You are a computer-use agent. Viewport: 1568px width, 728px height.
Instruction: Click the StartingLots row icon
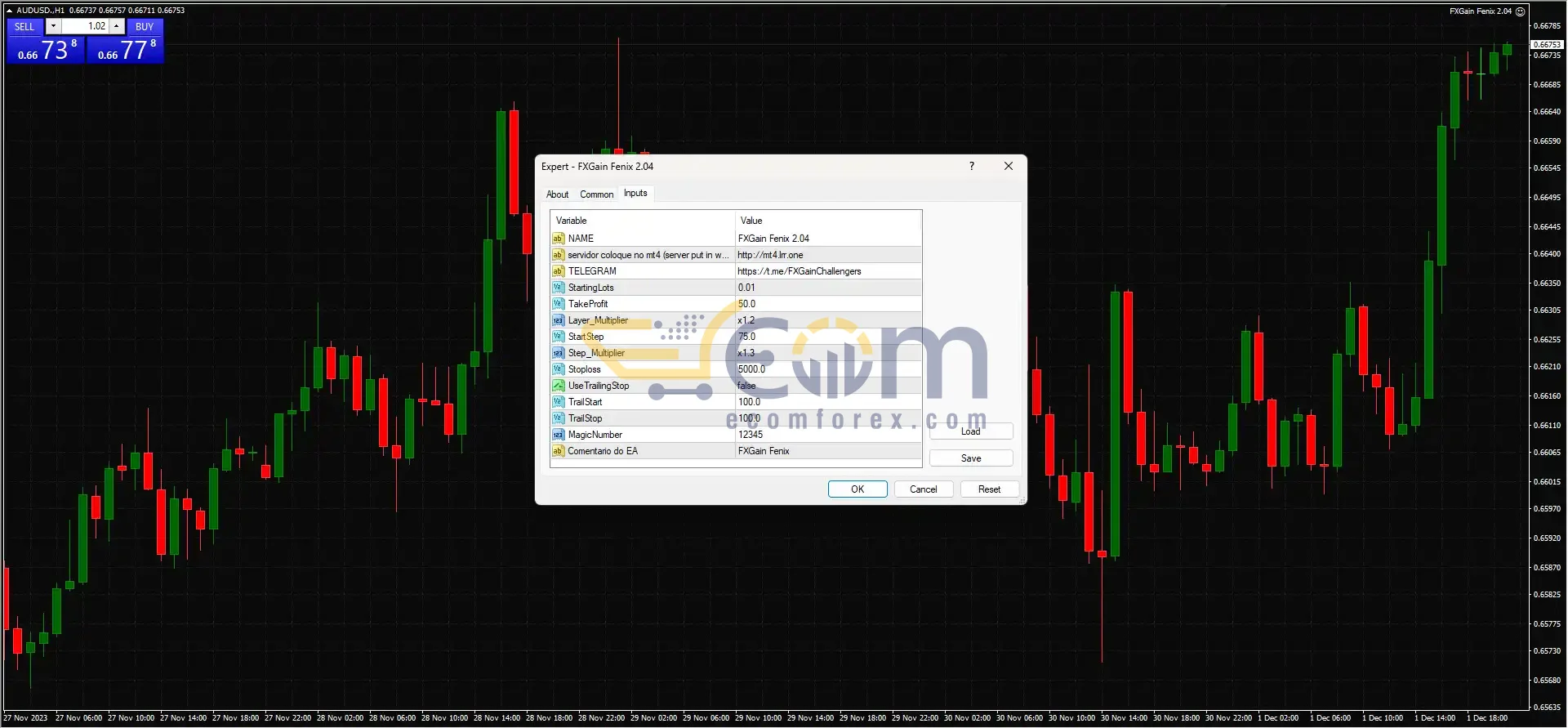point(559,288)
